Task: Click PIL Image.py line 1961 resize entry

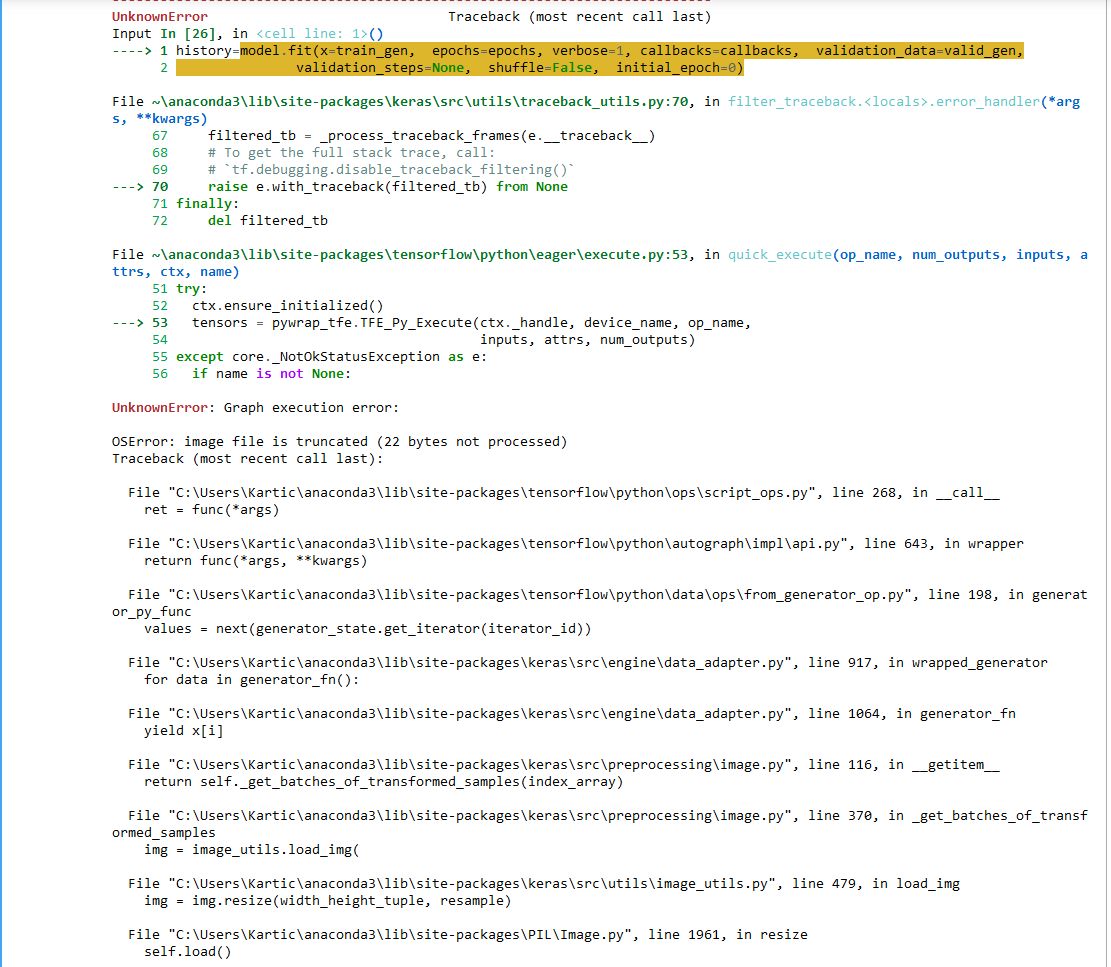Action: 468,934
